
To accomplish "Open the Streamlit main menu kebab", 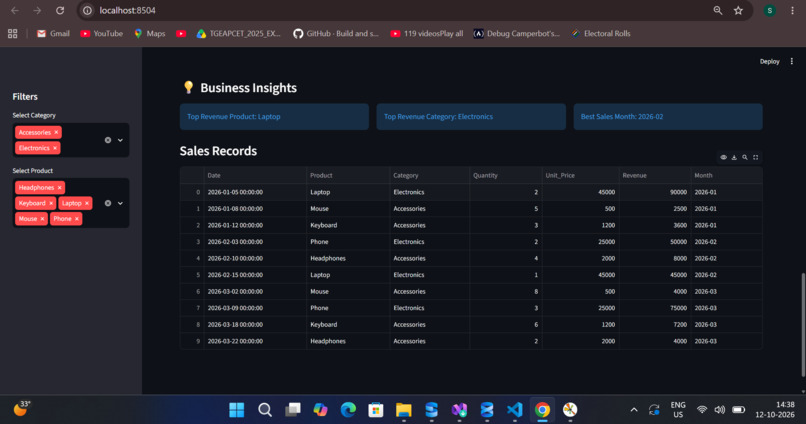I will pyautogui.click(x=792, y=61).
